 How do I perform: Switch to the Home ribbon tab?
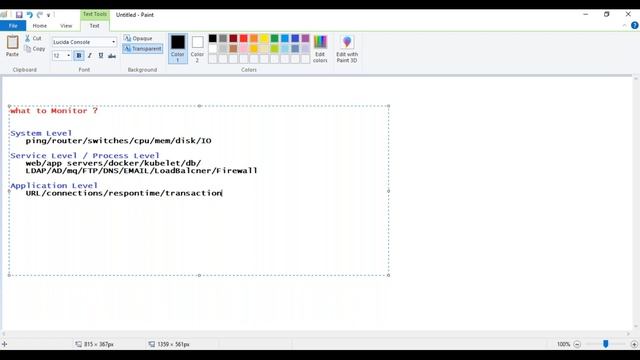click(40, 26)
